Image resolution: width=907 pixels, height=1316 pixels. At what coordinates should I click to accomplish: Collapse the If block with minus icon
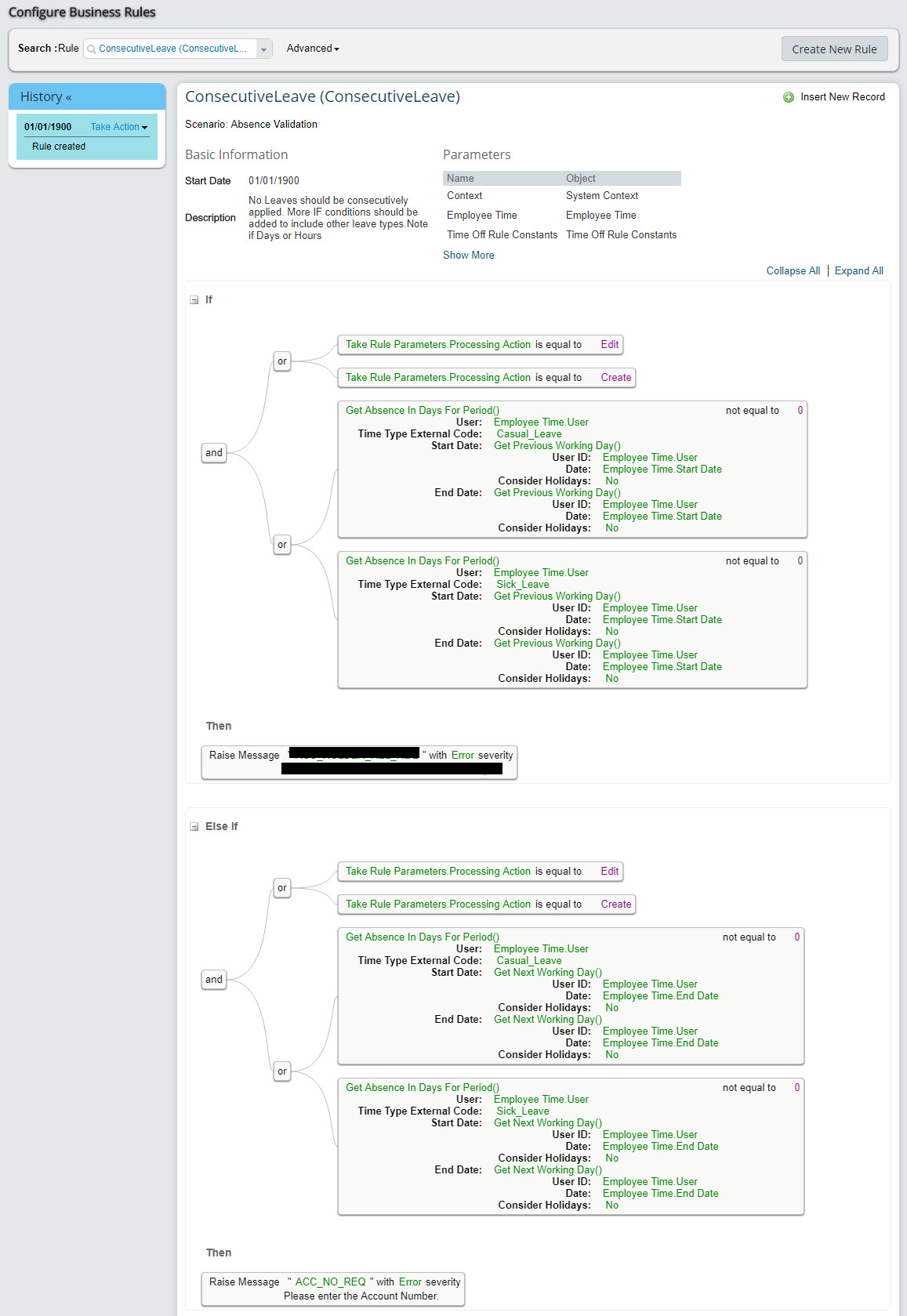194,300
